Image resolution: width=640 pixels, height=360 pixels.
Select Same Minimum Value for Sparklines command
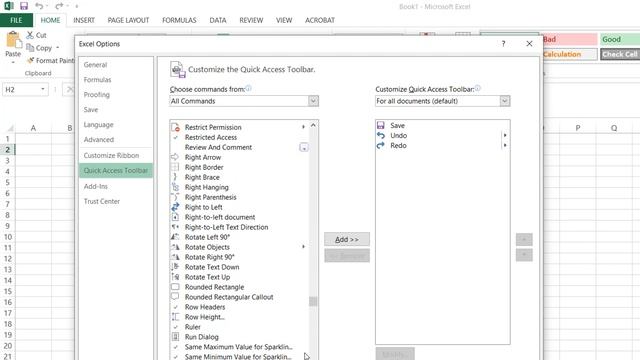pos(239,356)
